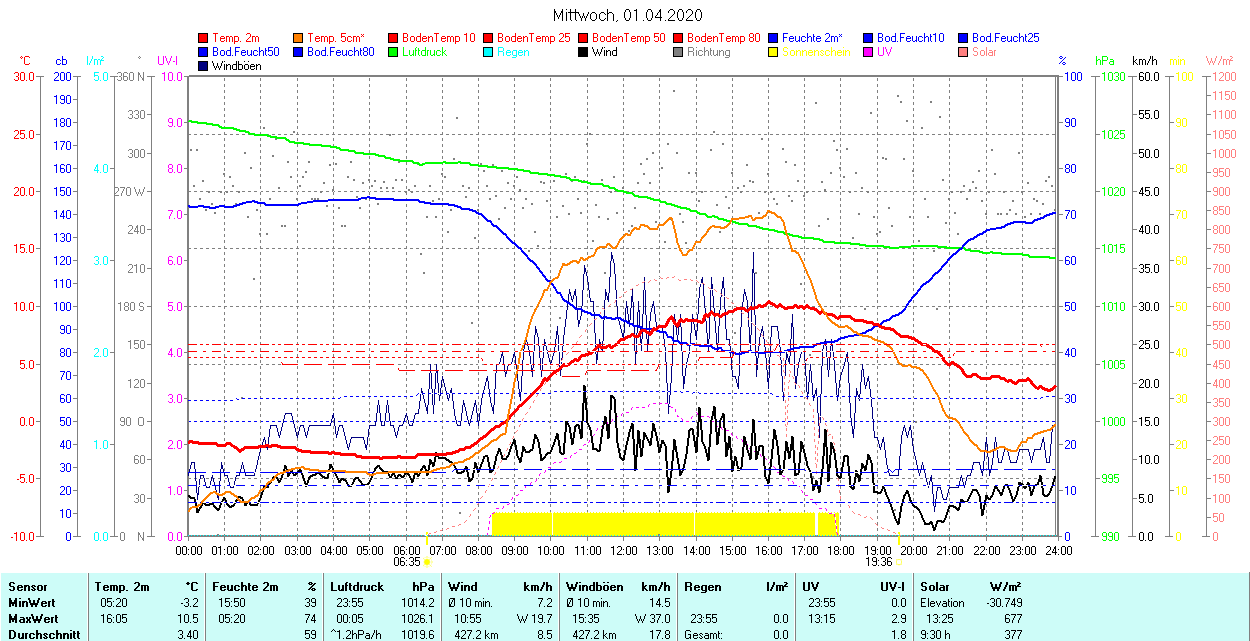The width and height of the screenshot is (1250, 641).
Task: Select the yellow Sonnenschein legend swatch
Action: click(x=774, y=52)
